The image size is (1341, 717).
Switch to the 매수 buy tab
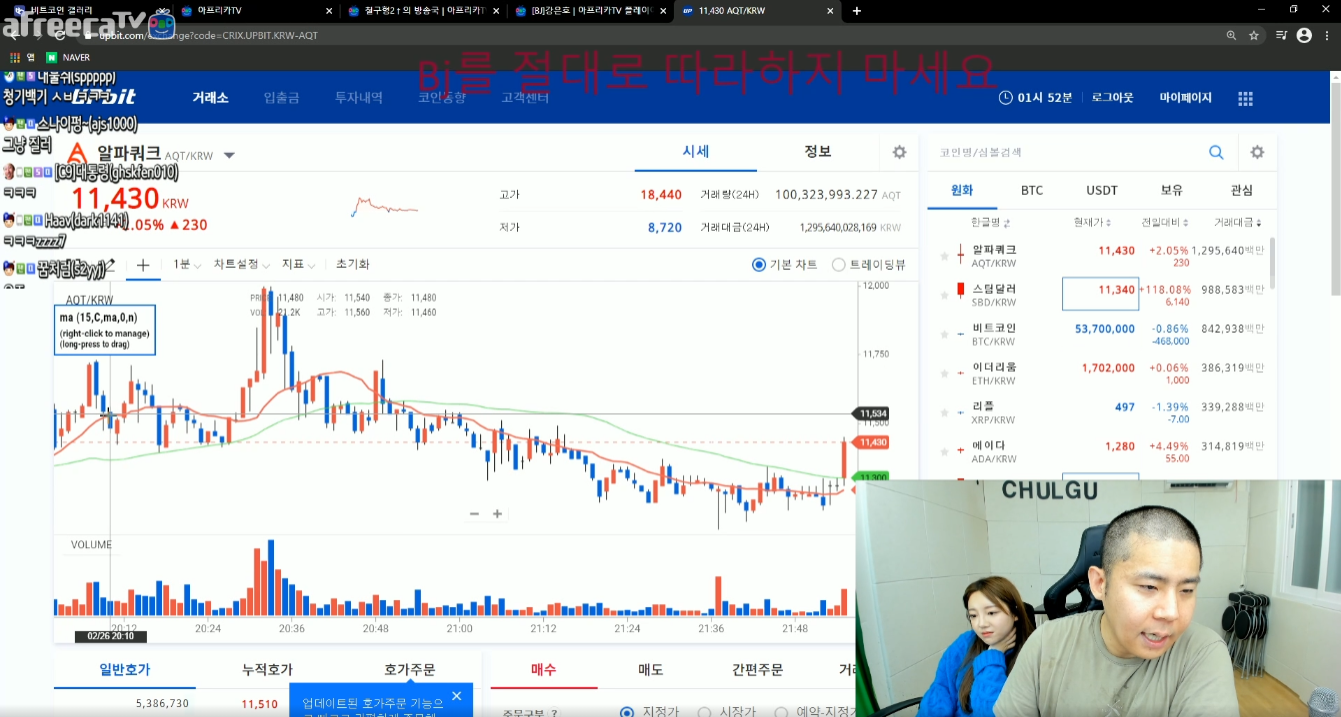click(x=544, y=670)
